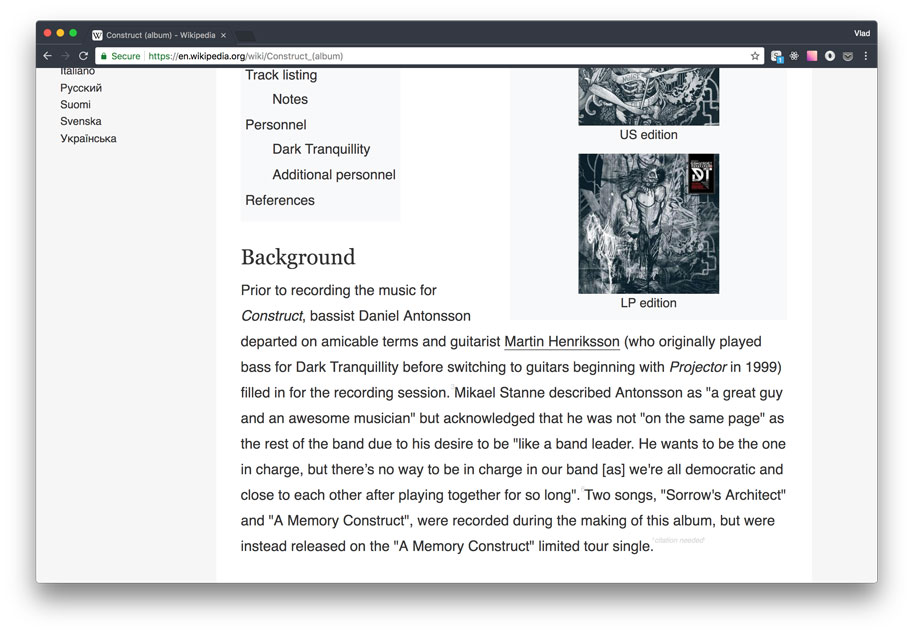Switch to Русский language version
The image size is (913, 634).
pos(81,88)
